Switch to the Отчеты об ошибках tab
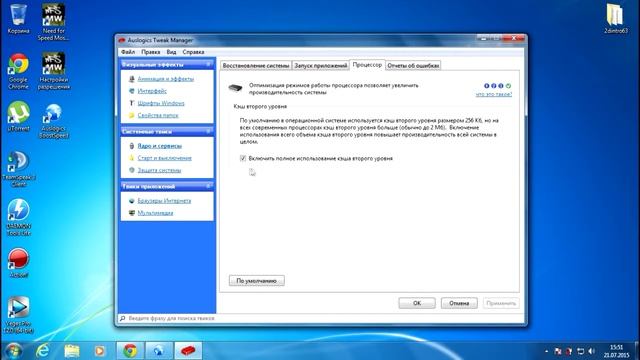Image resolution: width=640 pixels, height=360 pixels. tap(413, 65)
